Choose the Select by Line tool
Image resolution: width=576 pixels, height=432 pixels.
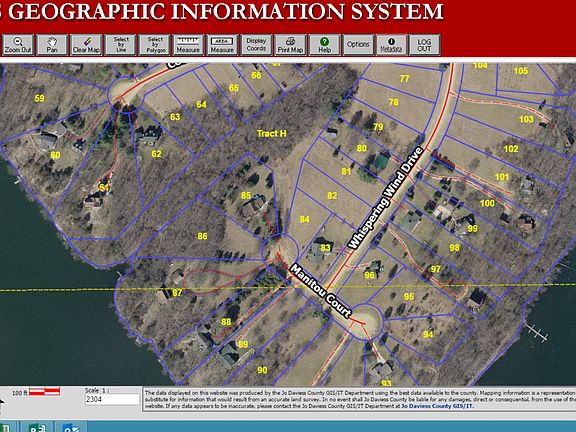(x=120, y=45)
